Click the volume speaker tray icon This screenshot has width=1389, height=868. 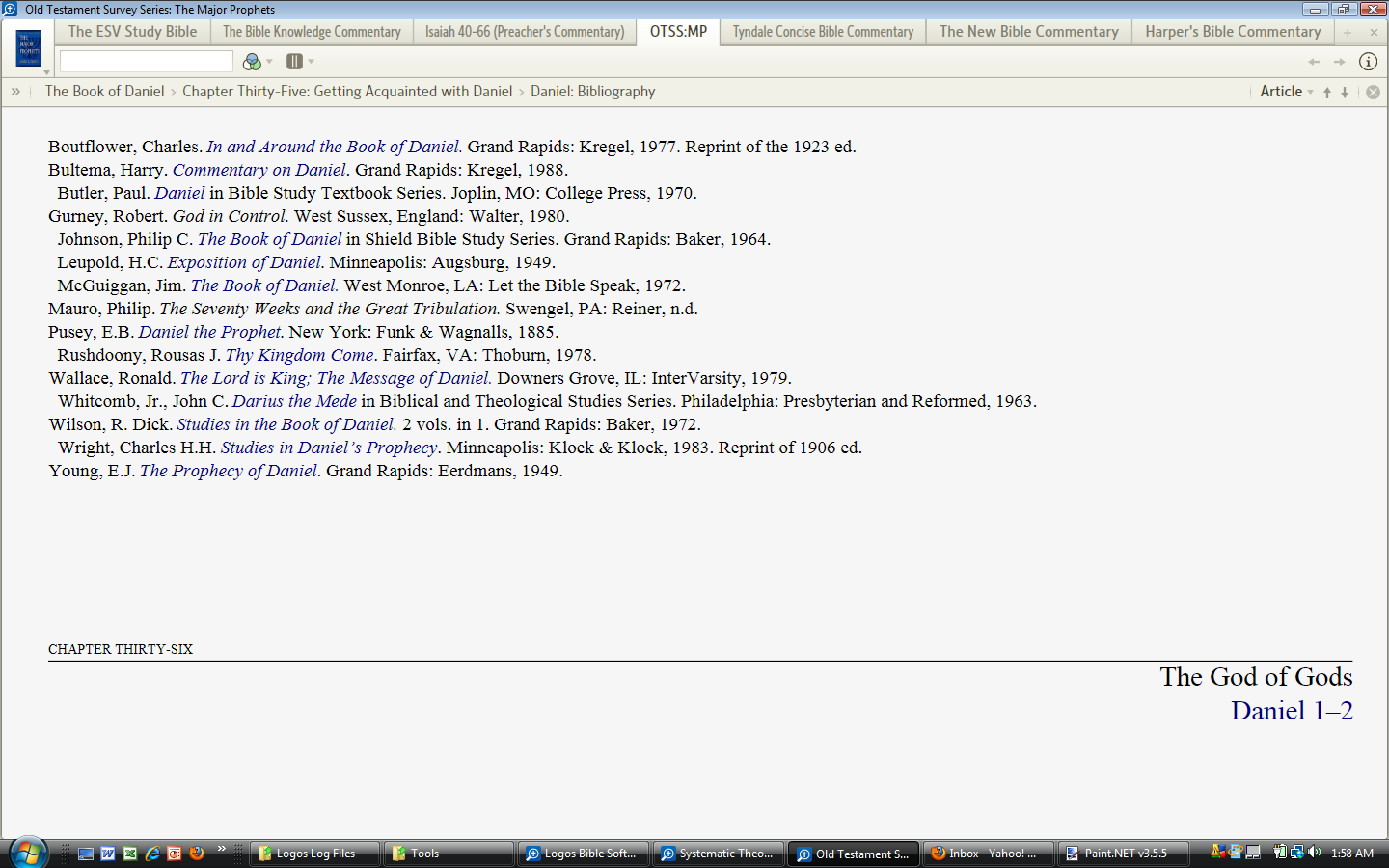click(x=1314, y=853)
